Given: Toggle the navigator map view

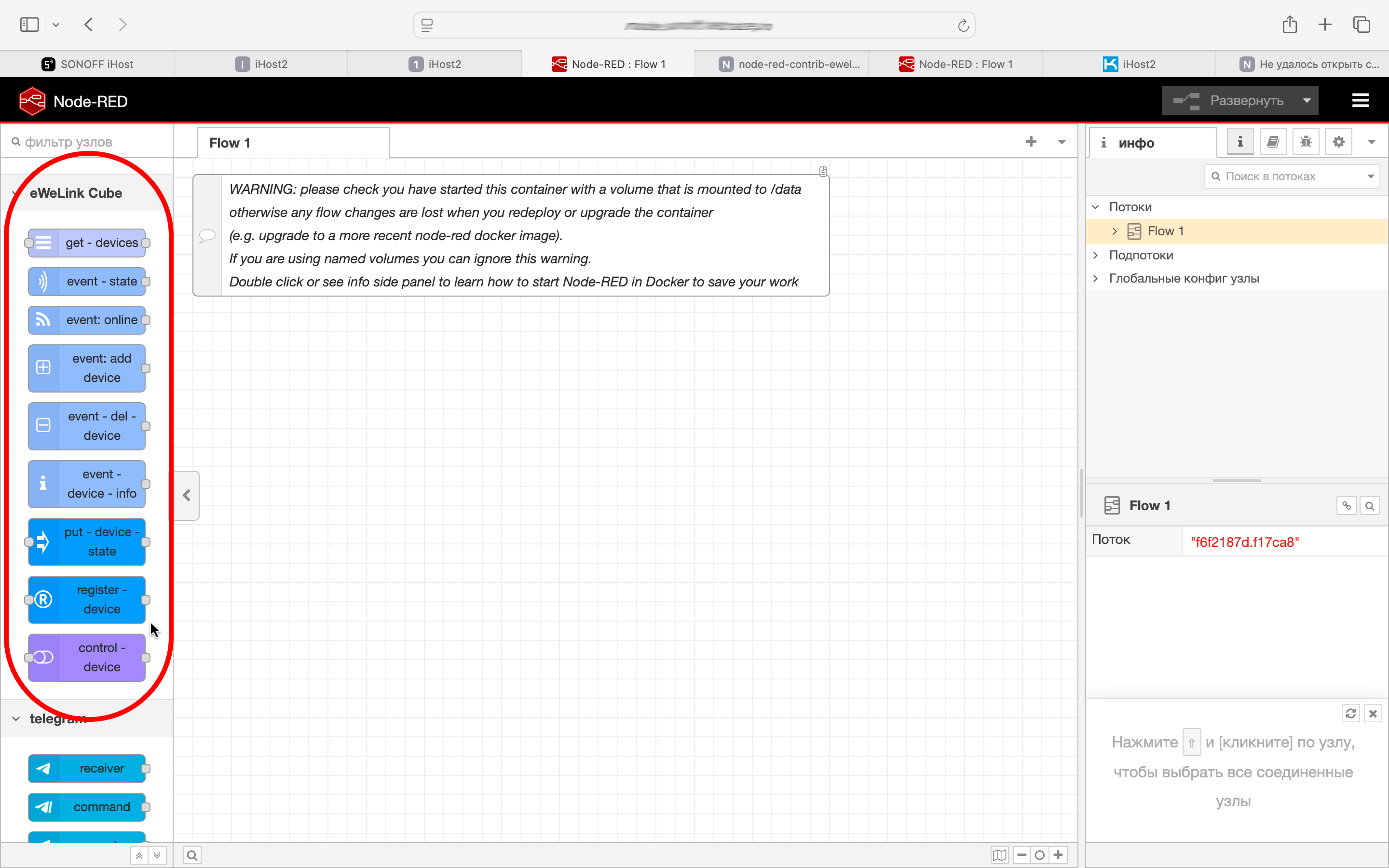Looking at the screenshot, I should (999, 855).
